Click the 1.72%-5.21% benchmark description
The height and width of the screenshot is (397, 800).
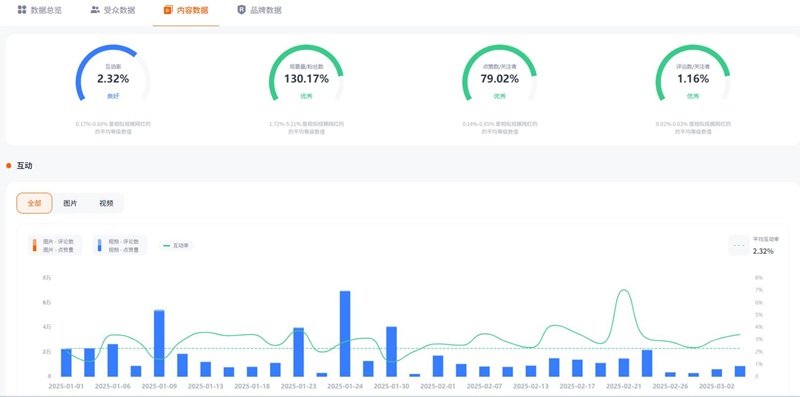(306, 128)
